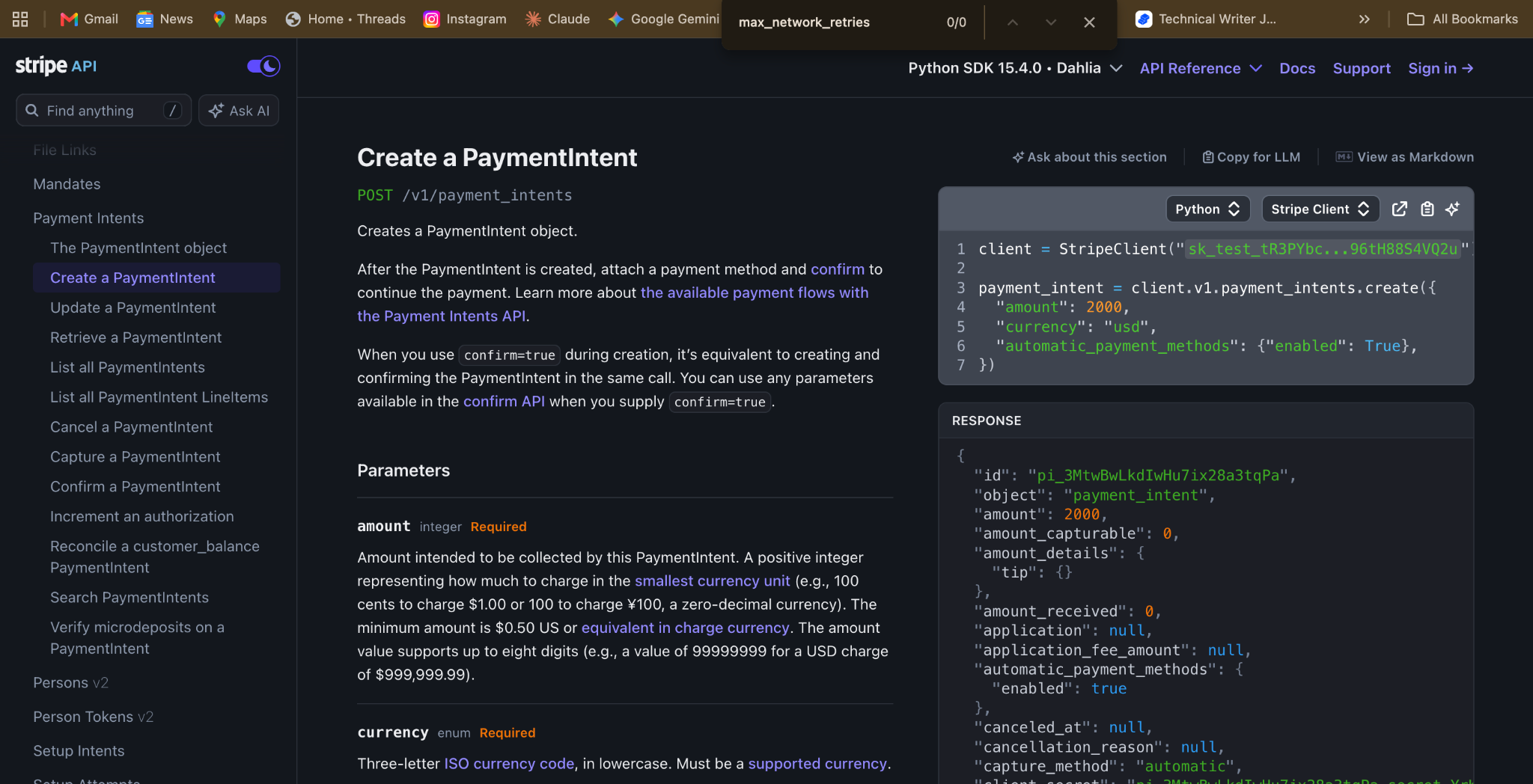Open List all PaymentIntent LineItems page
1533x784 pixels.
[x=159, y=397]
